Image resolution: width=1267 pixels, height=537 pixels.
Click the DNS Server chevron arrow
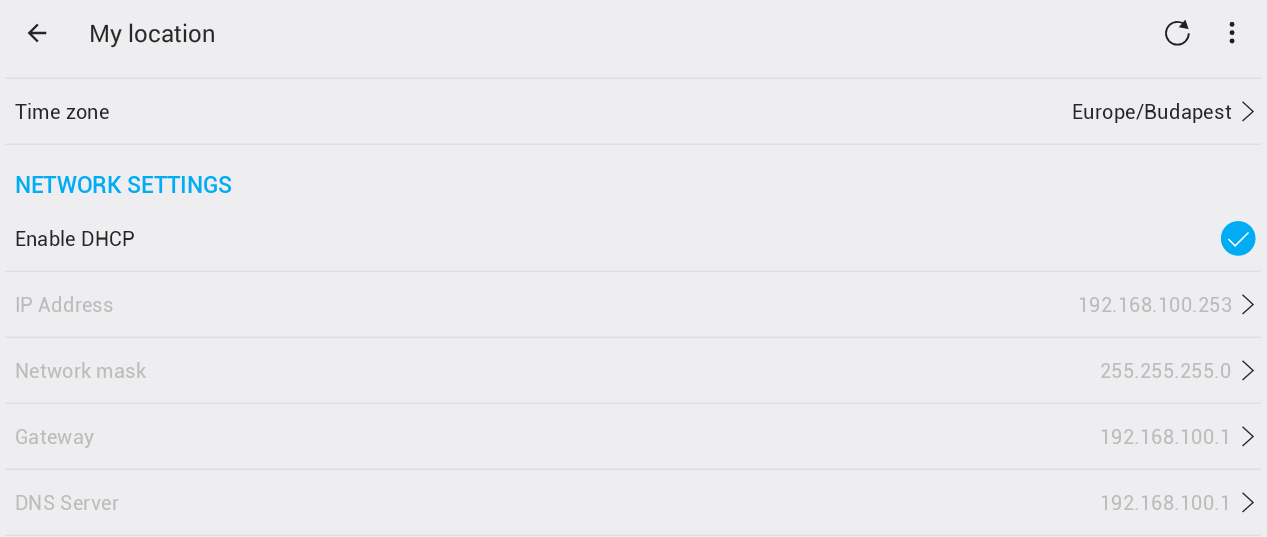[1248, 503]
